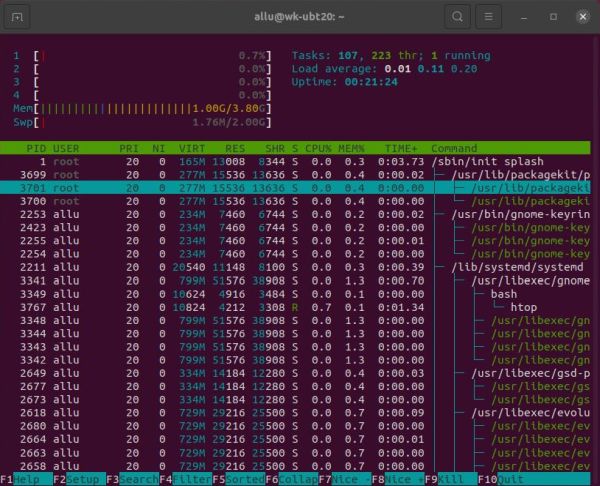Click the allu@wk-ubt20 window title

click(x=299, y=17)
